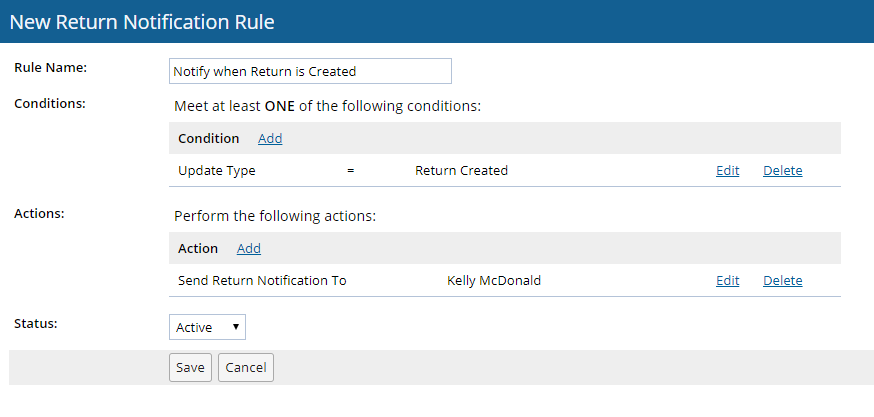Click the Send Return Notification To text
Screen dimensions: 874x417
[262, 281]
